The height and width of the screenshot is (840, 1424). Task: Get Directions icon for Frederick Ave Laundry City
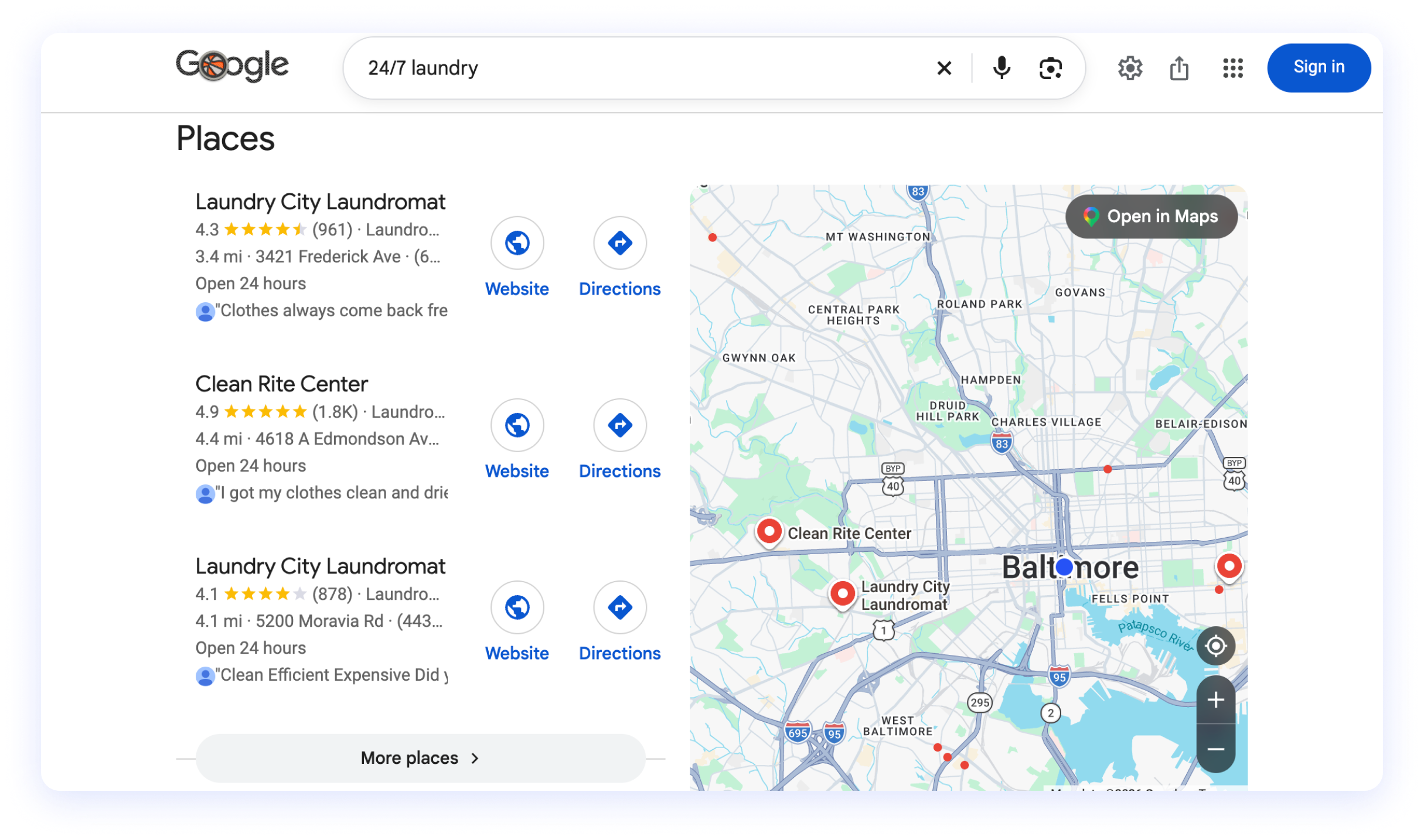click(x=619, y=243)
